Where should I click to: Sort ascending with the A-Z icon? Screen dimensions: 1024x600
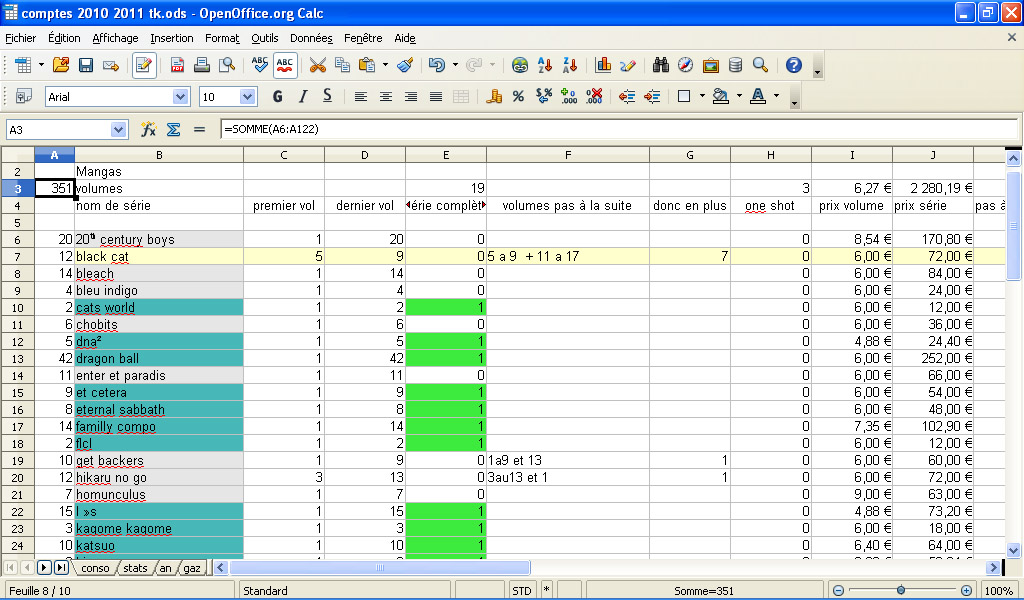coord(545,66)
